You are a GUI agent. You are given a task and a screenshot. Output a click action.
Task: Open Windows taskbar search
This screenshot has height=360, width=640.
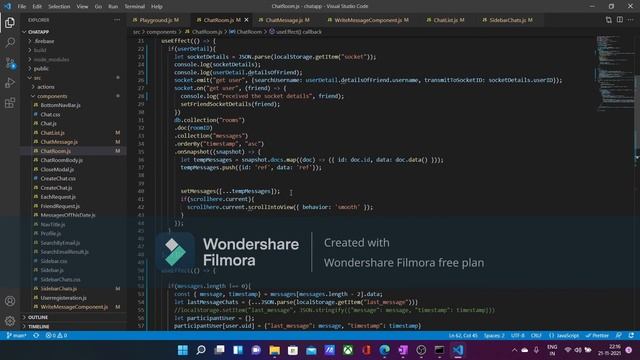(201, 350)
